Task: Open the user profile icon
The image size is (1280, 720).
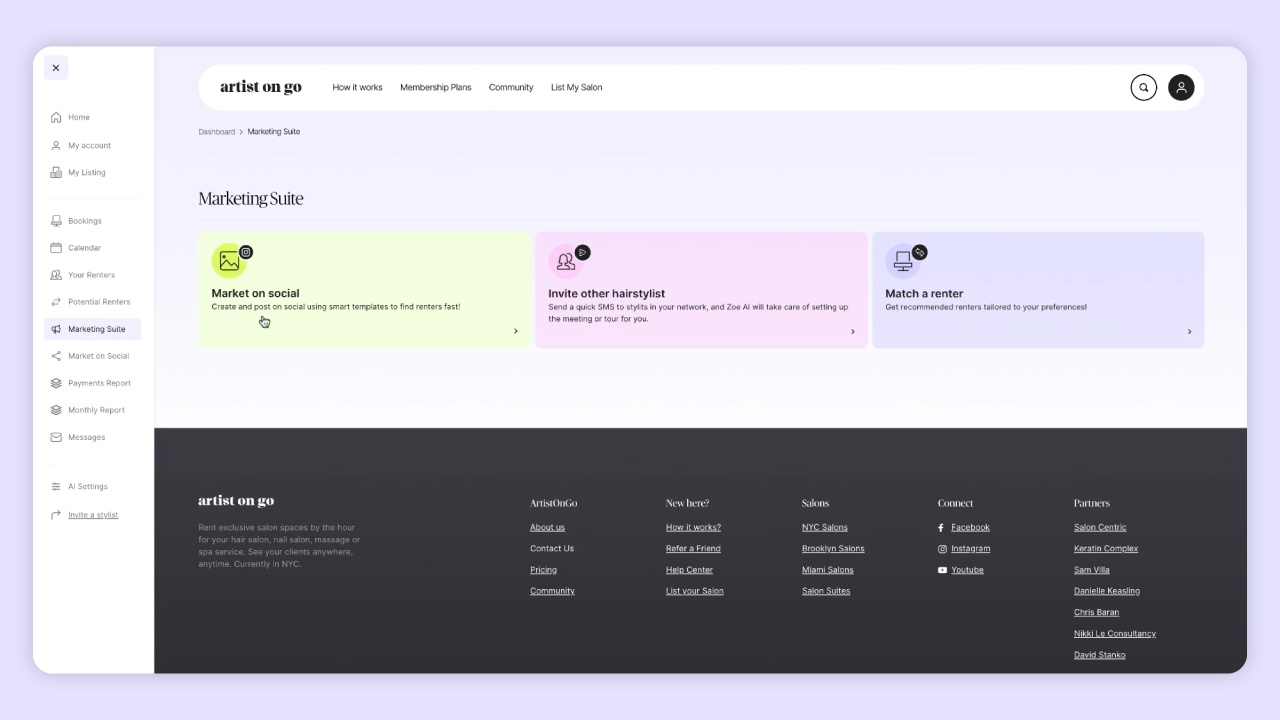Action: (1181, 87)
